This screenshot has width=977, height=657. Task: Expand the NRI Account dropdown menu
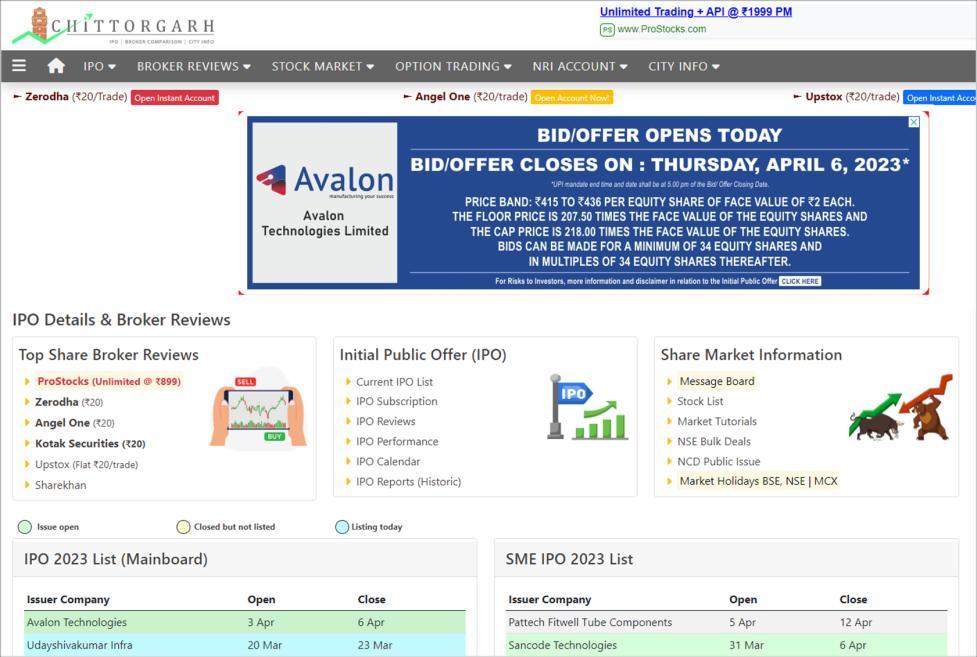(579, 66)
